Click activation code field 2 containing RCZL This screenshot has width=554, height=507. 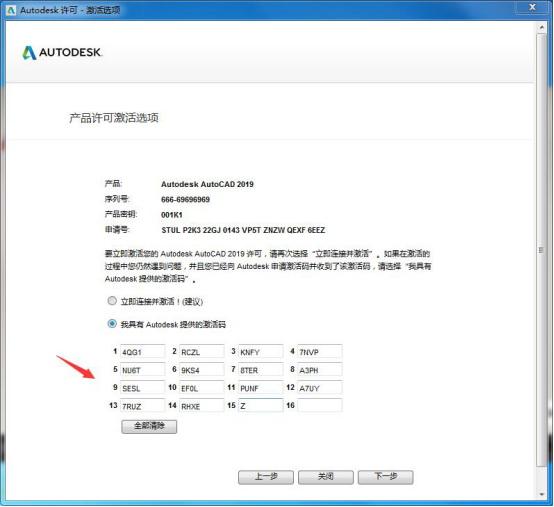click(202, 352)
